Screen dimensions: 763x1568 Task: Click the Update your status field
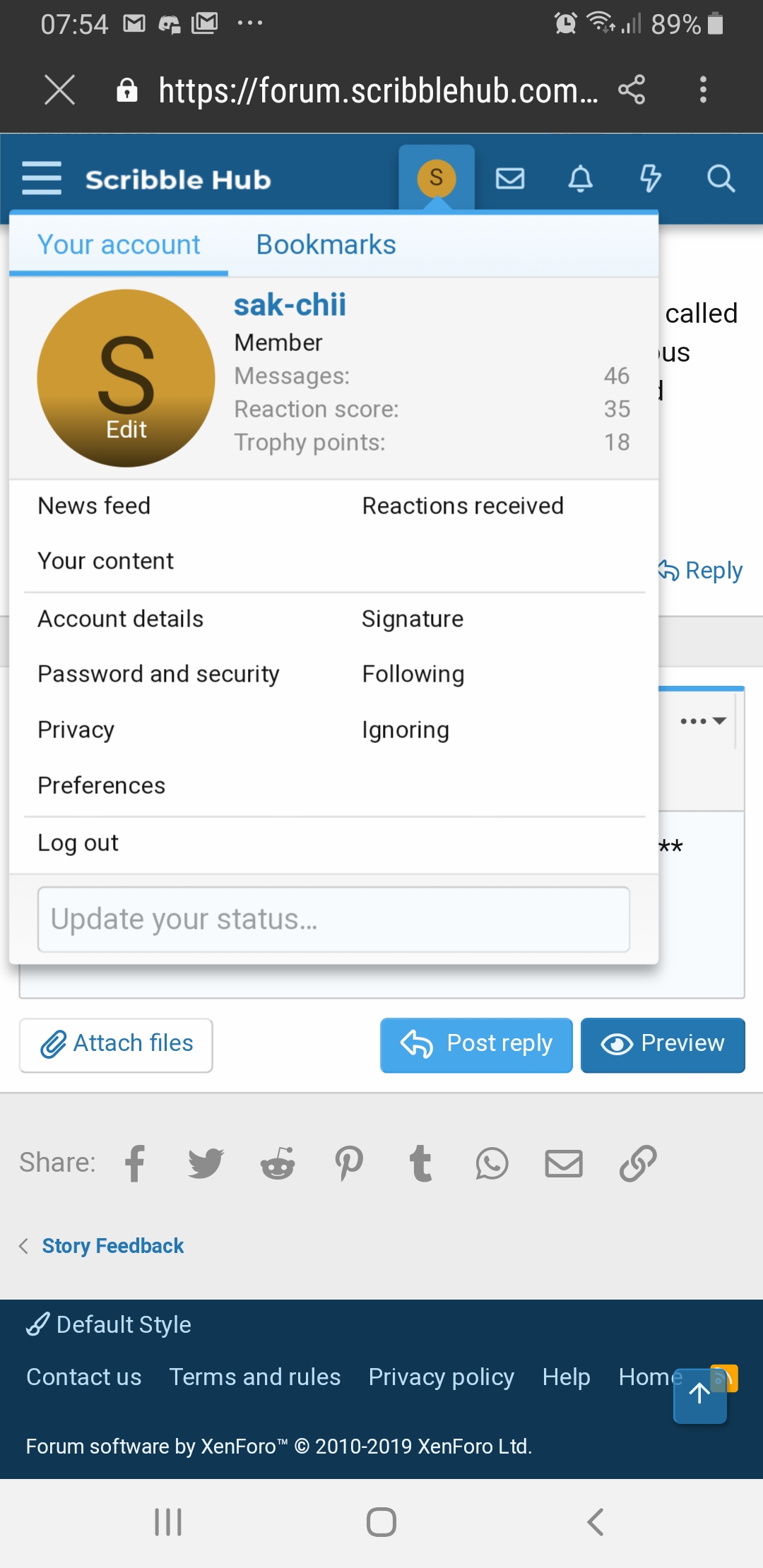point(333,919)
